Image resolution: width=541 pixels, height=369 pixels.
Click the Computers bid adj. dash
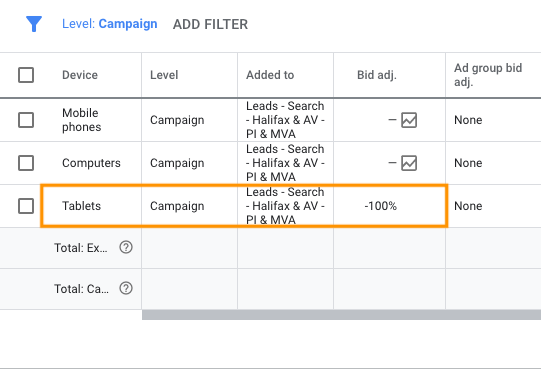392,163
